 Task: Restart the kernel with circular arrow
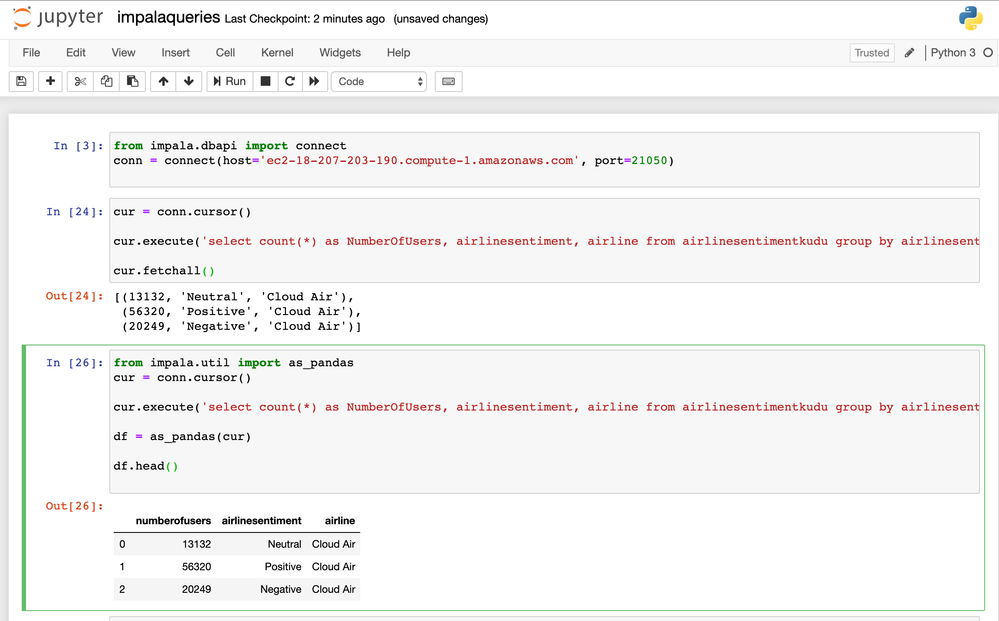pos(290,81)
